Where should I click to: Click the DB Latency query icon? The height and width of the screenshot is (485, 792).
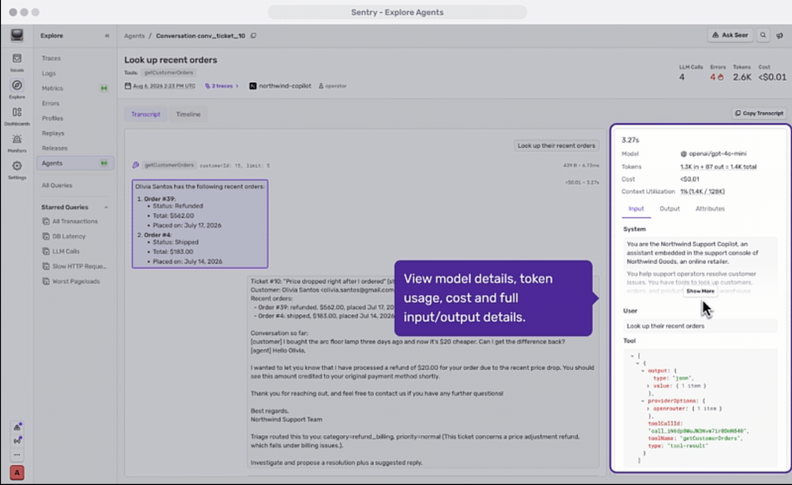[x=46, y=236]
